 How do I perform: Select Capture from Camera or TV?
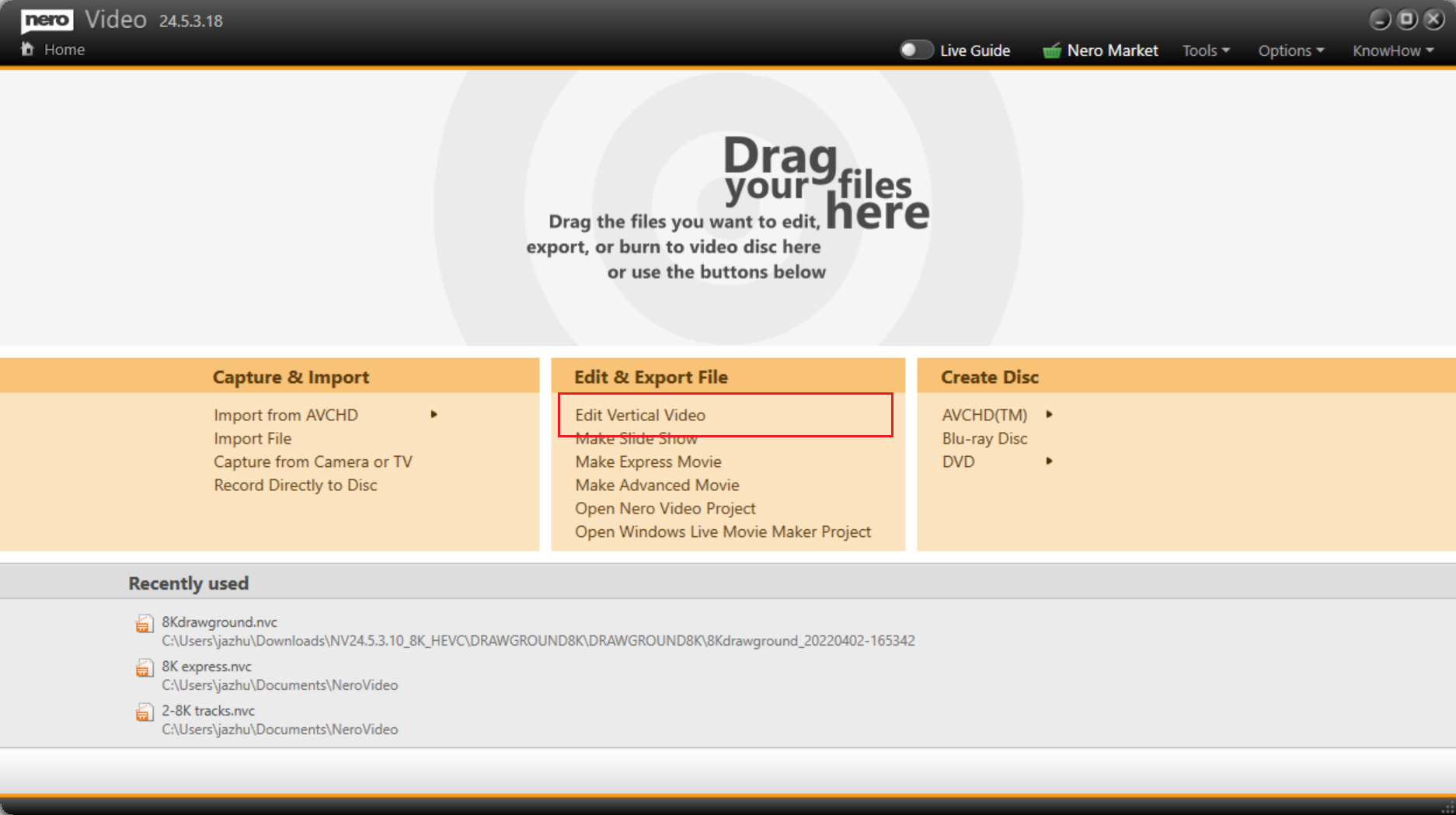click(313, 461)
